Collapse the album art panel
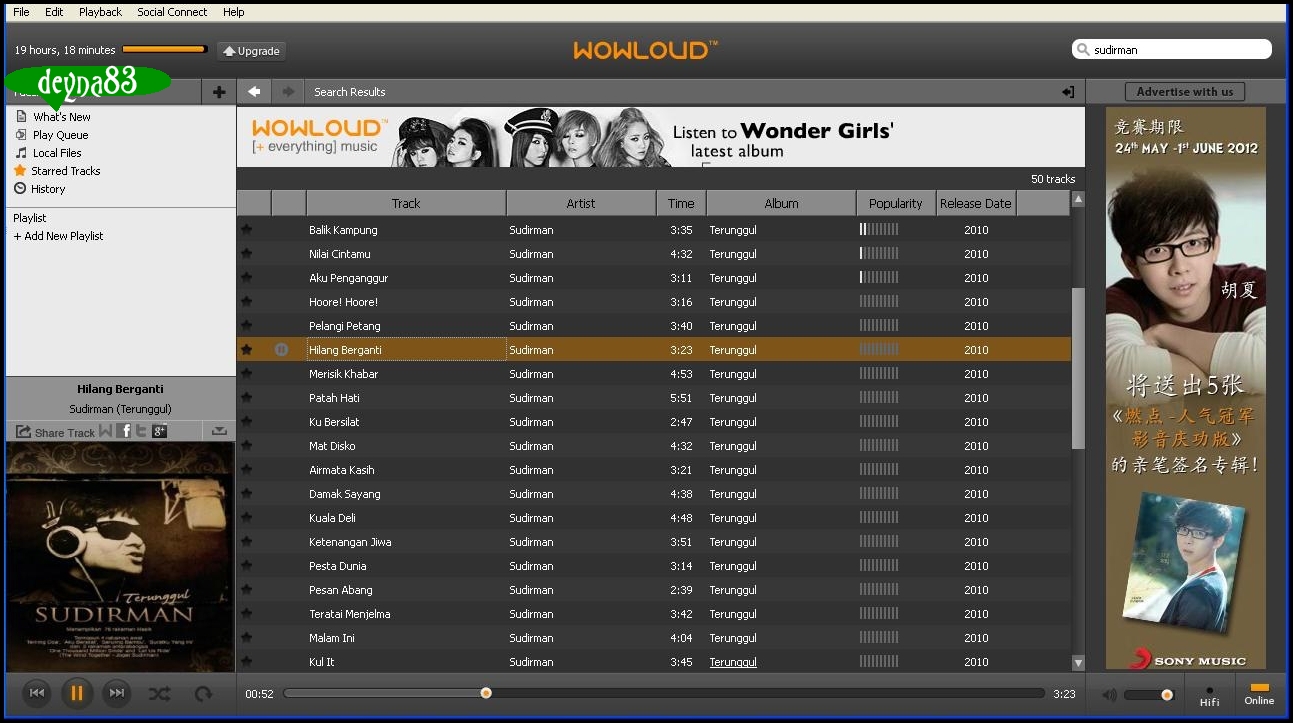The height and width of the screenshot is (723, 1293). [219, 432]
